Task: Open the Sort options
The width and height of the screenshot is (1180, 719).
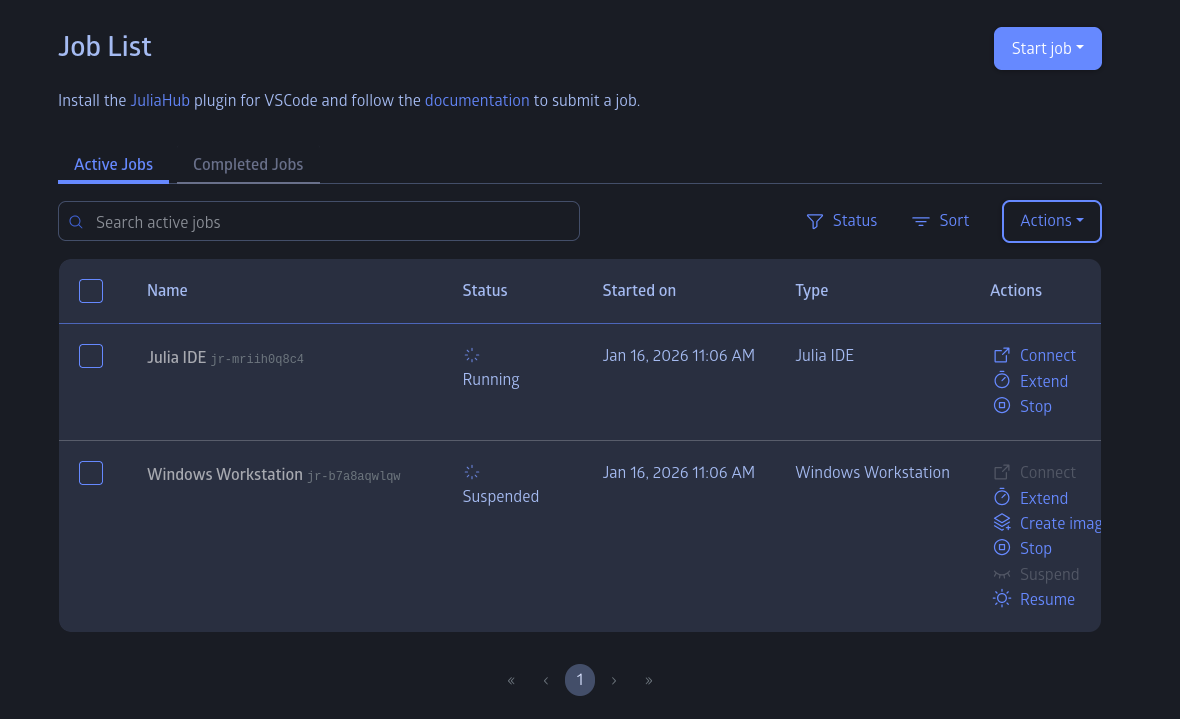Action: pyautogui.click(x=940, y=221)
